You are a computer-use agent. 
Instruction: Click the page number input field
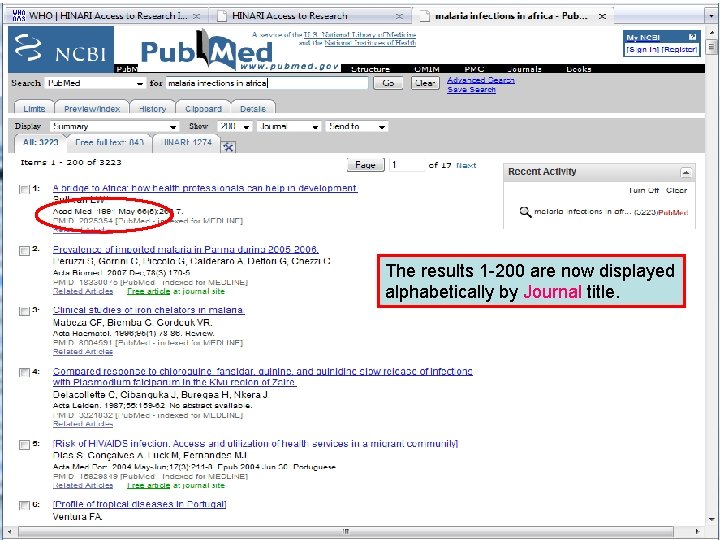pyautogui.click(x=406, y=165)
